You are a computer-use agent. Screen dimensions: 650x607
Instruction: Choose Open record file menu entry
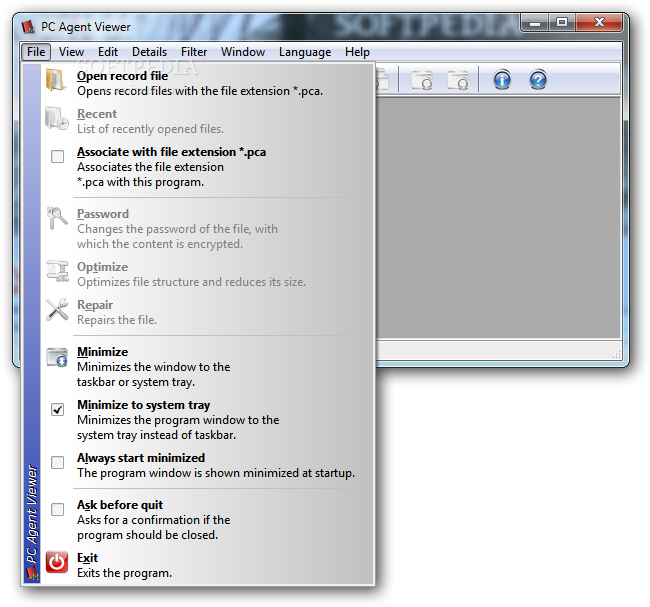[x=207, y=83]
